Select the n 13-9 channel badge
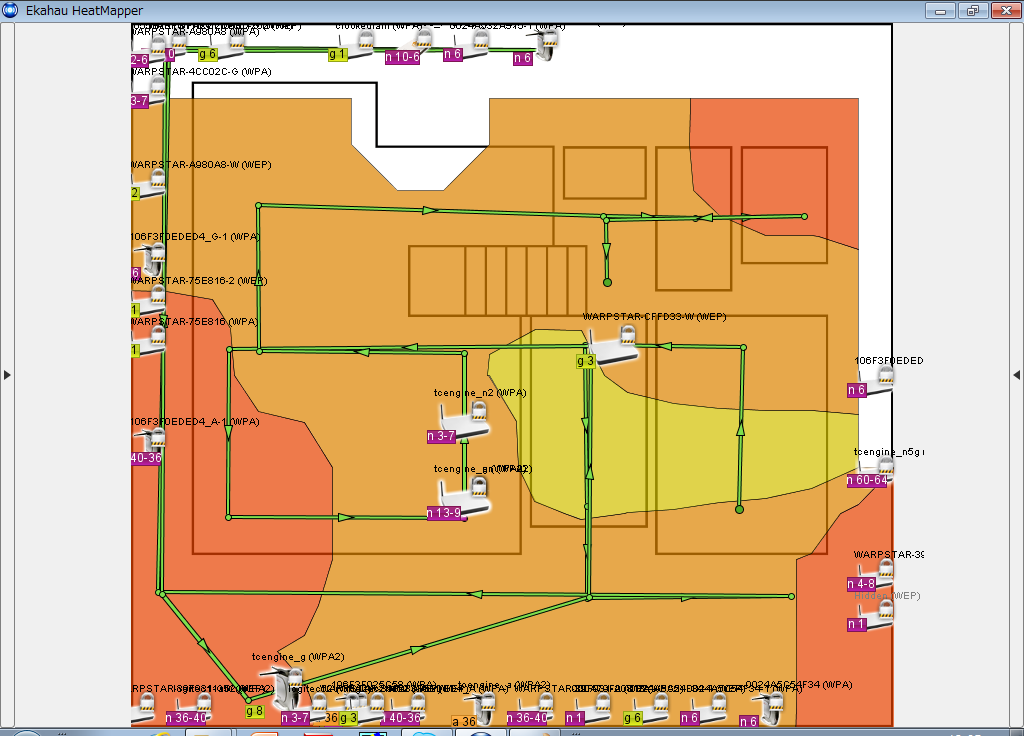Image resolution: width=1024 pixels, height=736 pixels. tap(444, 513)
